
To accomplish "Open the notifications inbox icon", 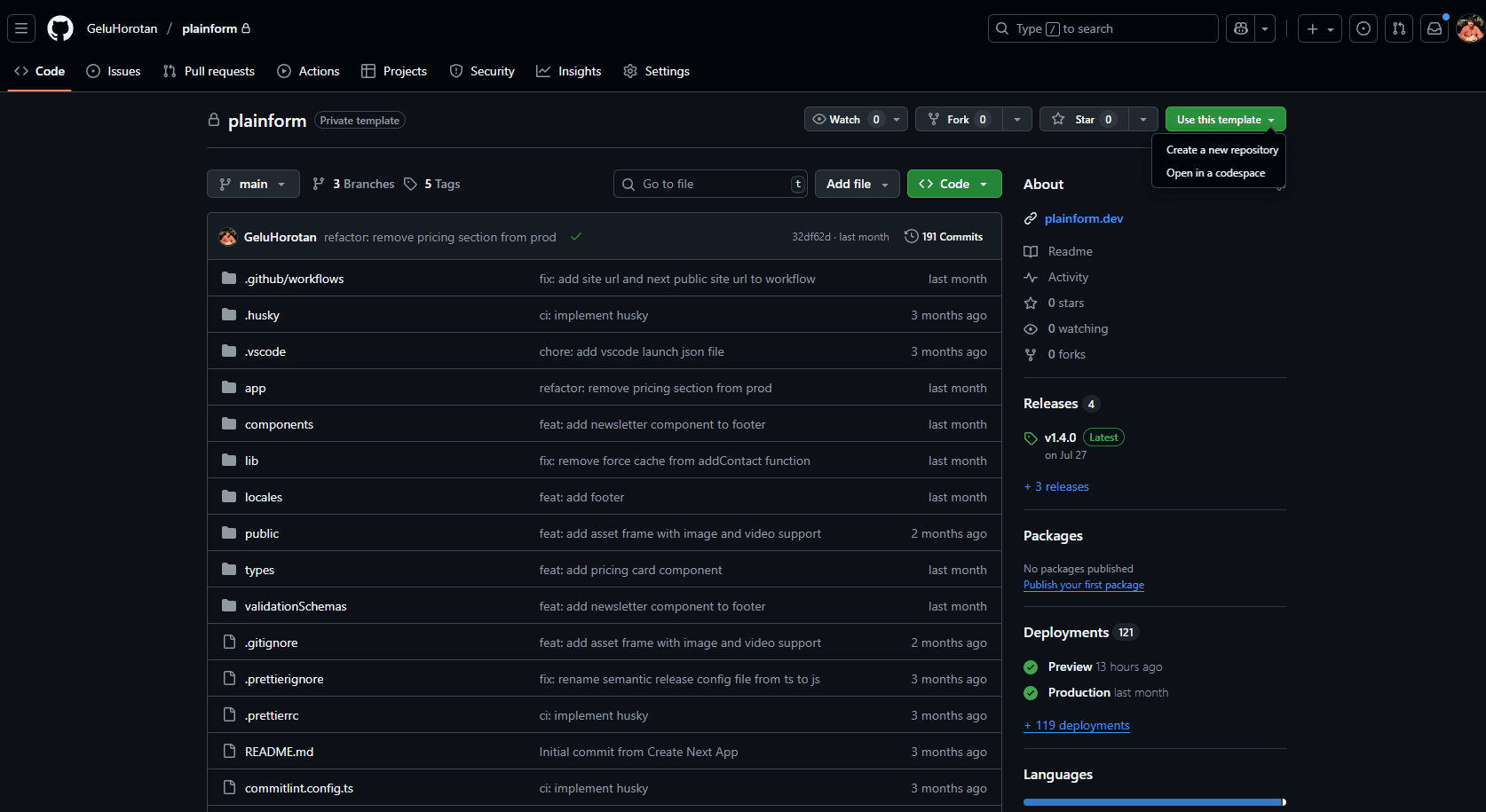I will pos(1435,28).
